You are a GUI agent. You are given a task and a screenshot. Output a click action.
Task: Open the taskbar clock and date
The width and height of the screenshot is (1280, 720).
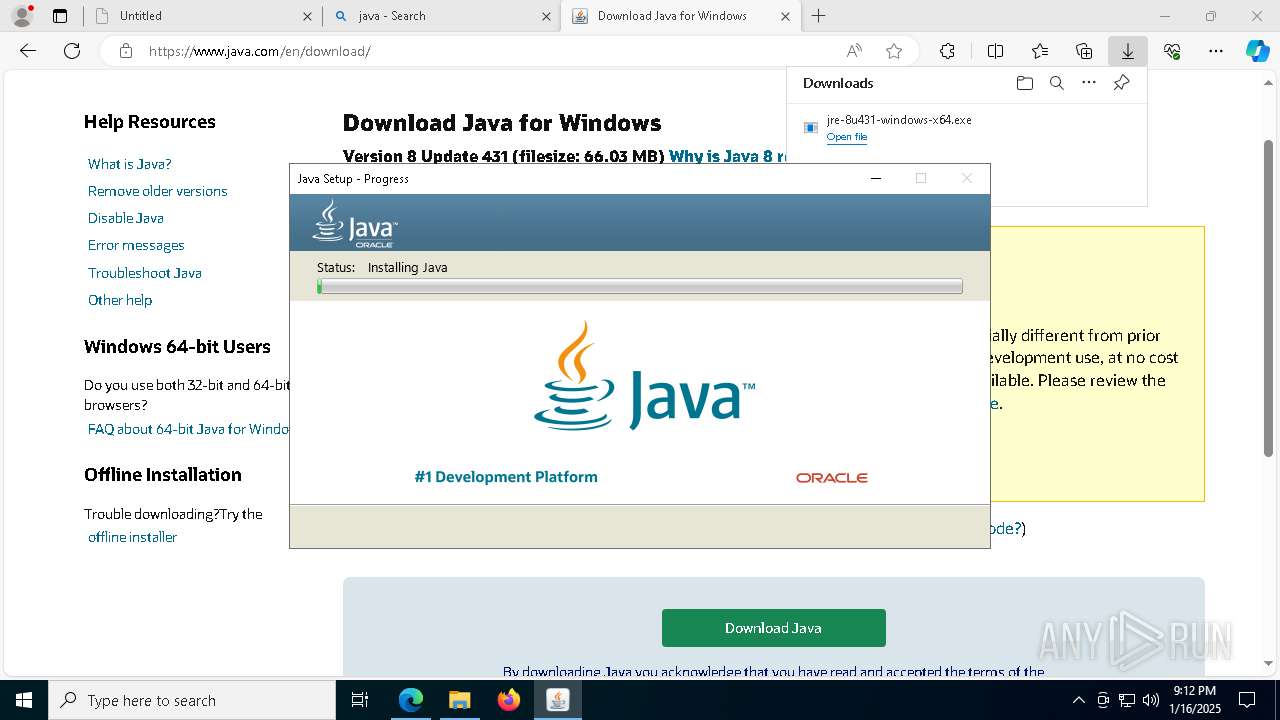1194,700
